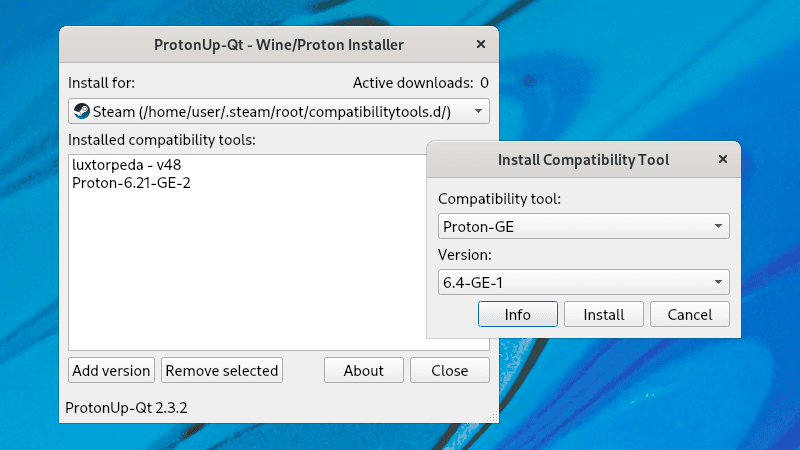The width and height of the screenshot is (800, 450).
Task: Cancel the Install Compatibility Tool dialog
Action: point(690,314)
